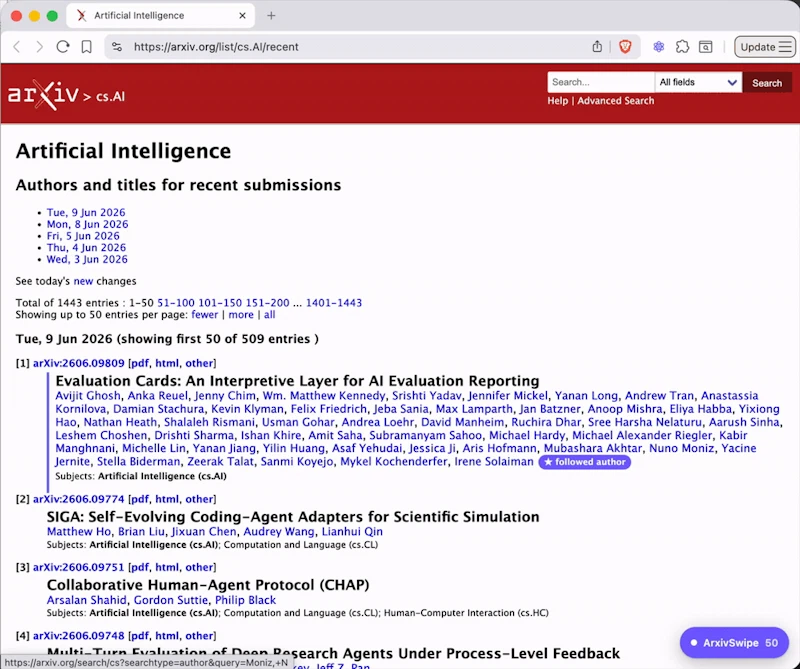This screenshot has width=800, height=669.
Task: Show more entries per page
Action: [x=241, y=314]
